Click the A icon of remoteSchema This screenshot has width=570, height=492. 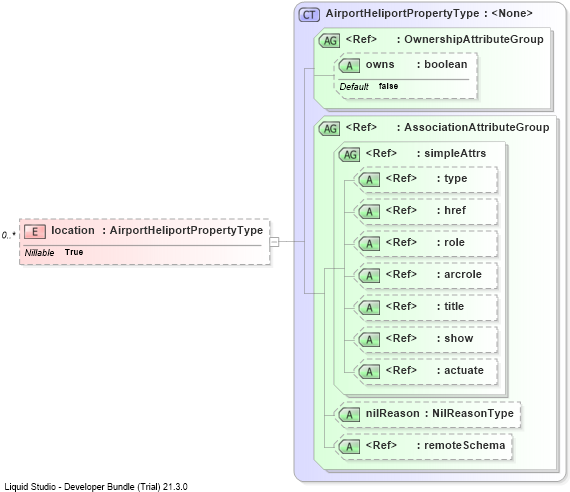pos(349,447)
